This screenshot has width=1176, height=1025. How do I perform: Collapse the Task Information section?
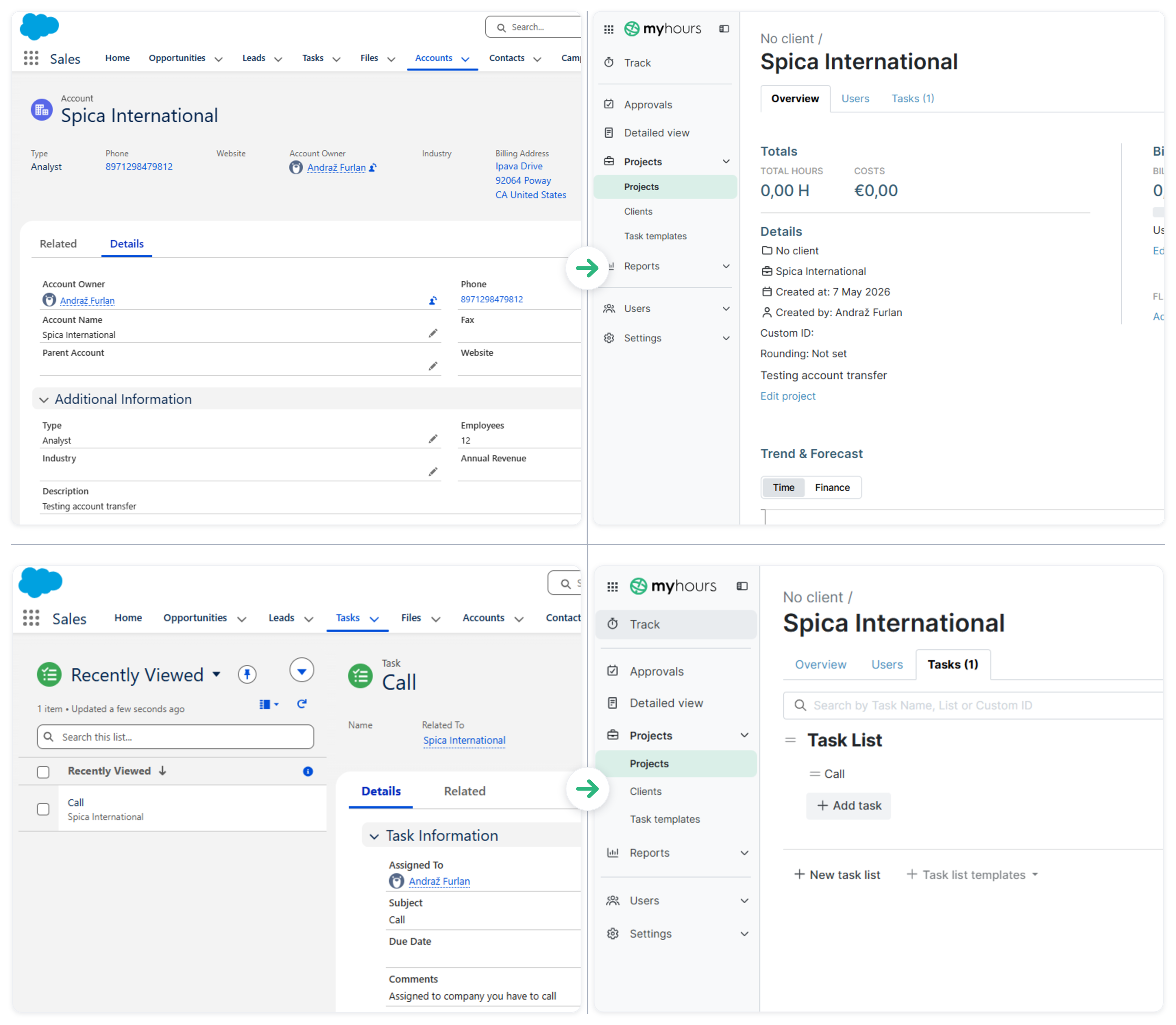(x=374, y=836)
